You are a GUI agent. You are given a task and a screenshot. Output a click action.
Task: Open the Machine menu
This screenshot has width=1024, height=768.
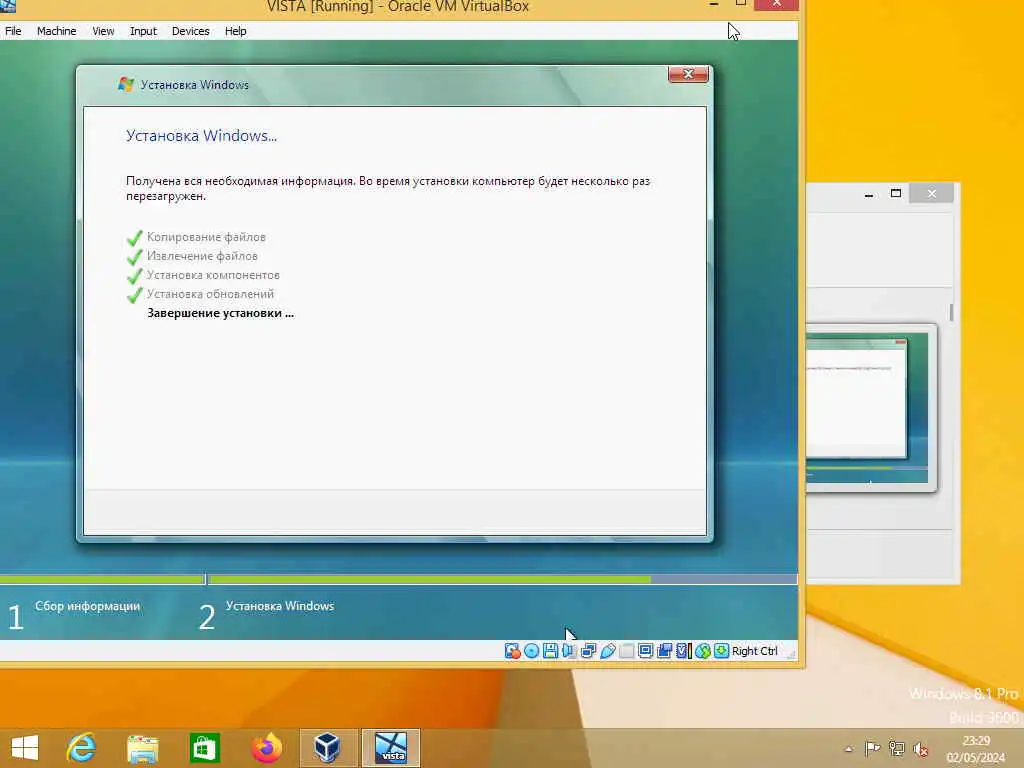pos(56,31)
